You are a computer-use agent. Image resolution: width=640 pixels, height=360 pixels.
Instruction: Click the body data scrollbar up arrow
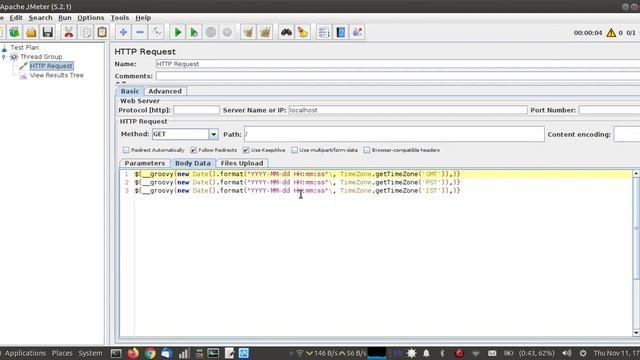(x=636, y=174)
